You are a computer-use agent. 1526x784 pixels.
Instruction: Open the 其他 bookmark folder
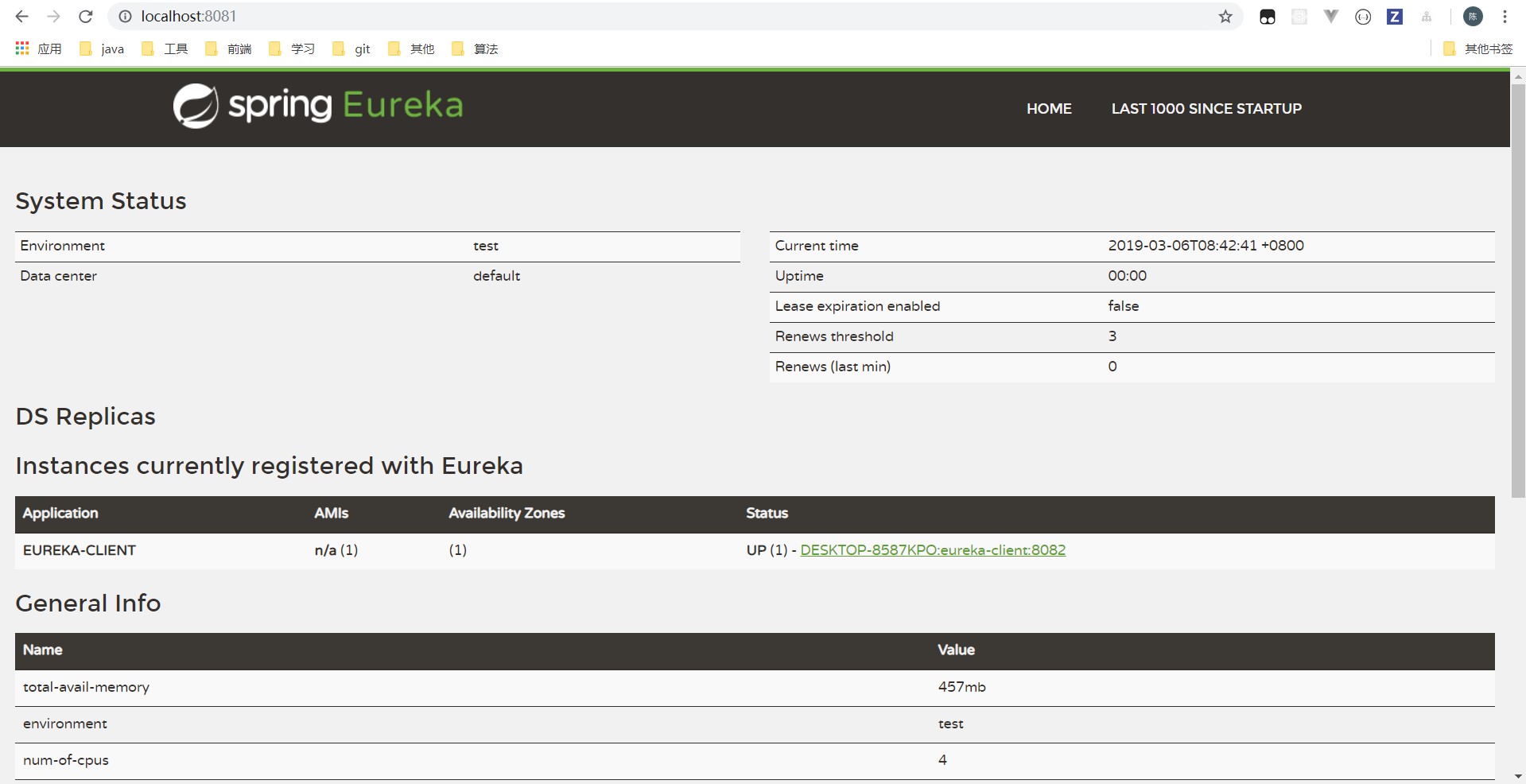411,49
